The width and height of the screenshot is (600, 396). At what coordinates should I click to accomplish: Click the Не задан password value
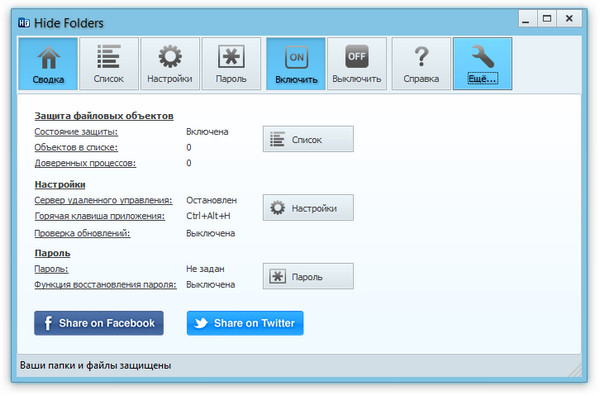coord(205,269)
